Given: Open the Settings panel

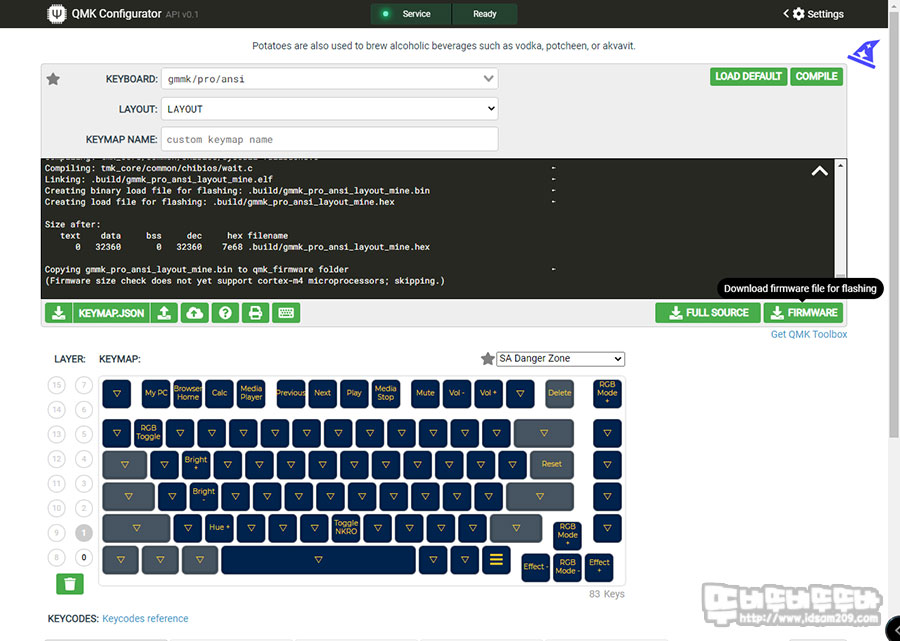Looking at the screenshot, I should (813, 14).
